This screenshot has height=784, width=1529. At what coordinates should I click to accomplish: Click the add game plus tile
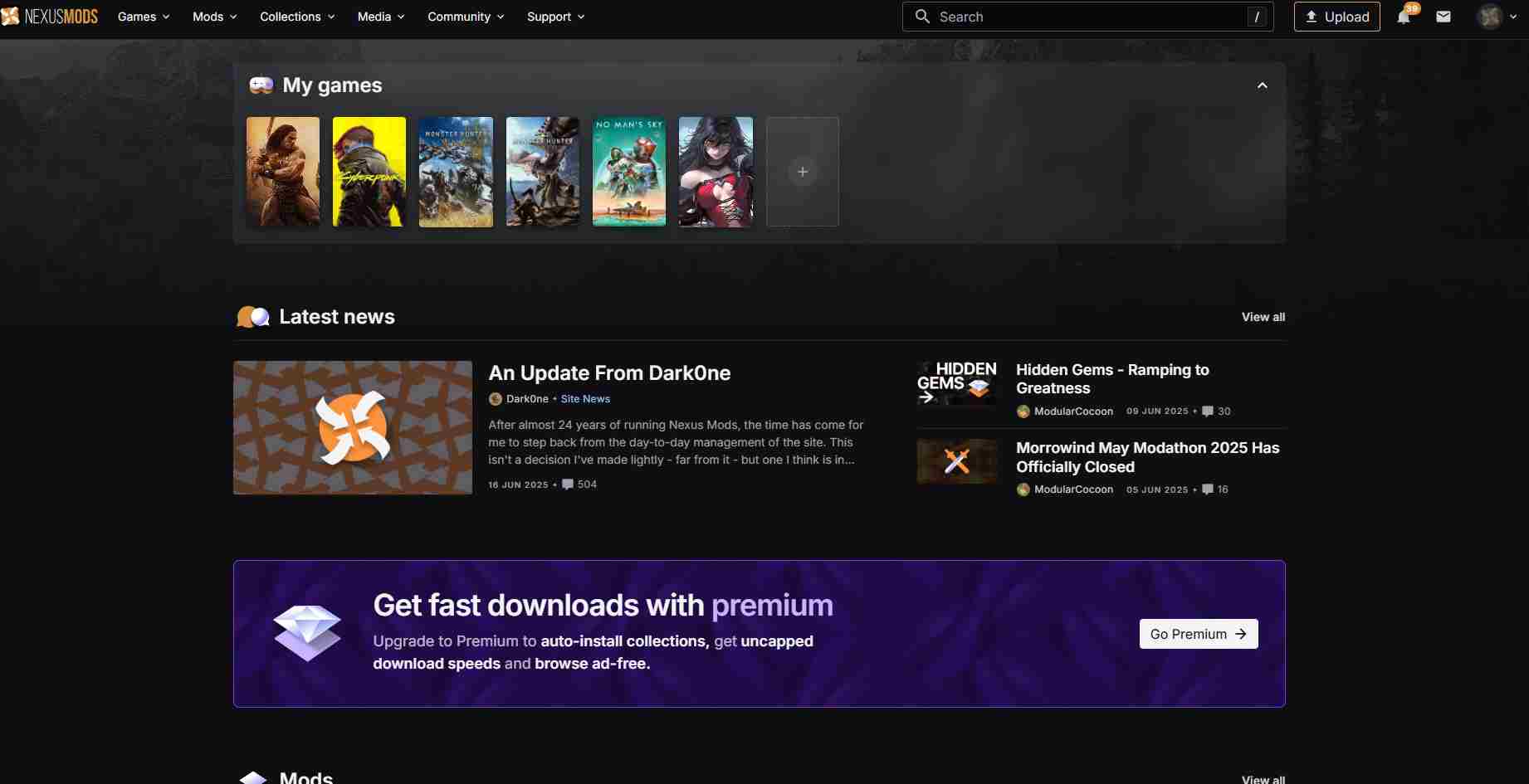click(x=802, y=172)
